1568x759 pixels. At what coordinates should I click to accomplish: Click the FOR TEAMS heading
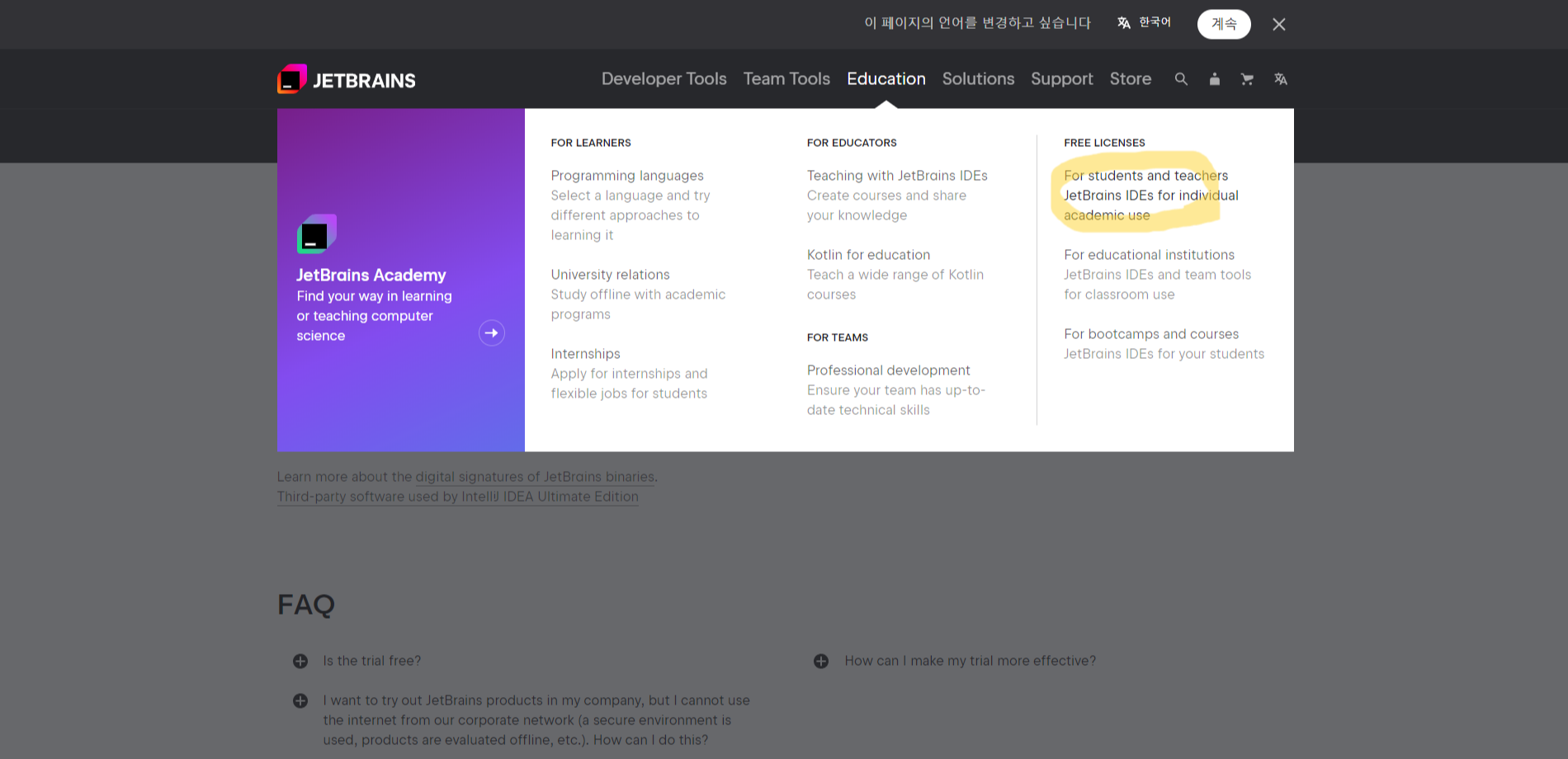point(838,337)
